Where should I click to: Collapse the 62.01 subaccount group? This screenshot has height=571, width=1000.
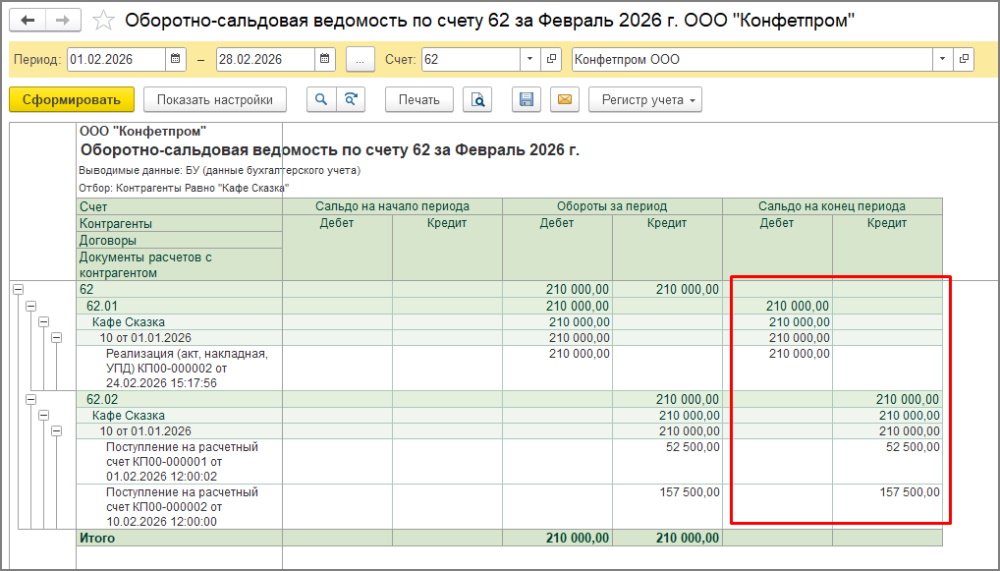pos(30,306)
